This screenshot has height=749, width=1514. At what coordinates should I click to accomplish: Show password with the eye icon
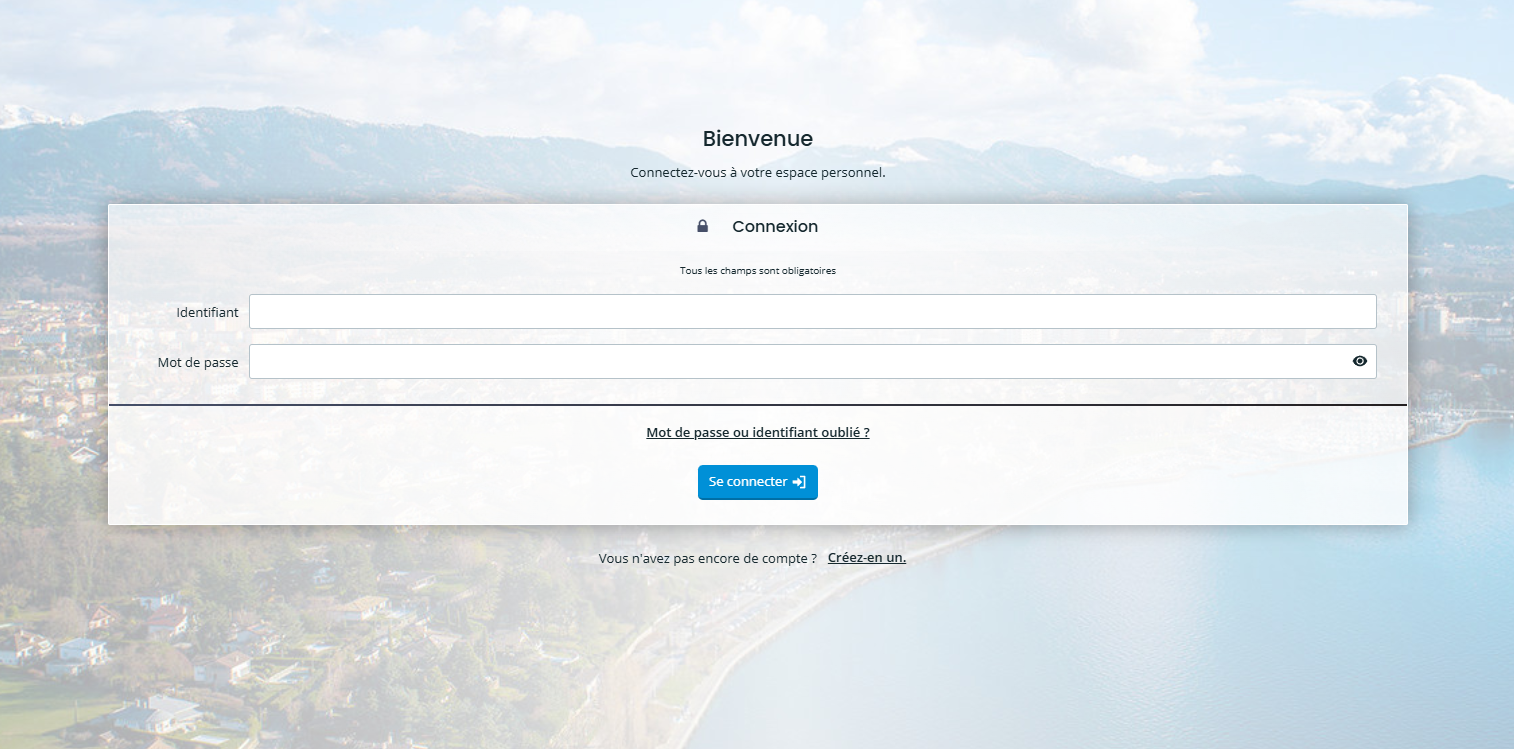click(x=1359, y=361)
